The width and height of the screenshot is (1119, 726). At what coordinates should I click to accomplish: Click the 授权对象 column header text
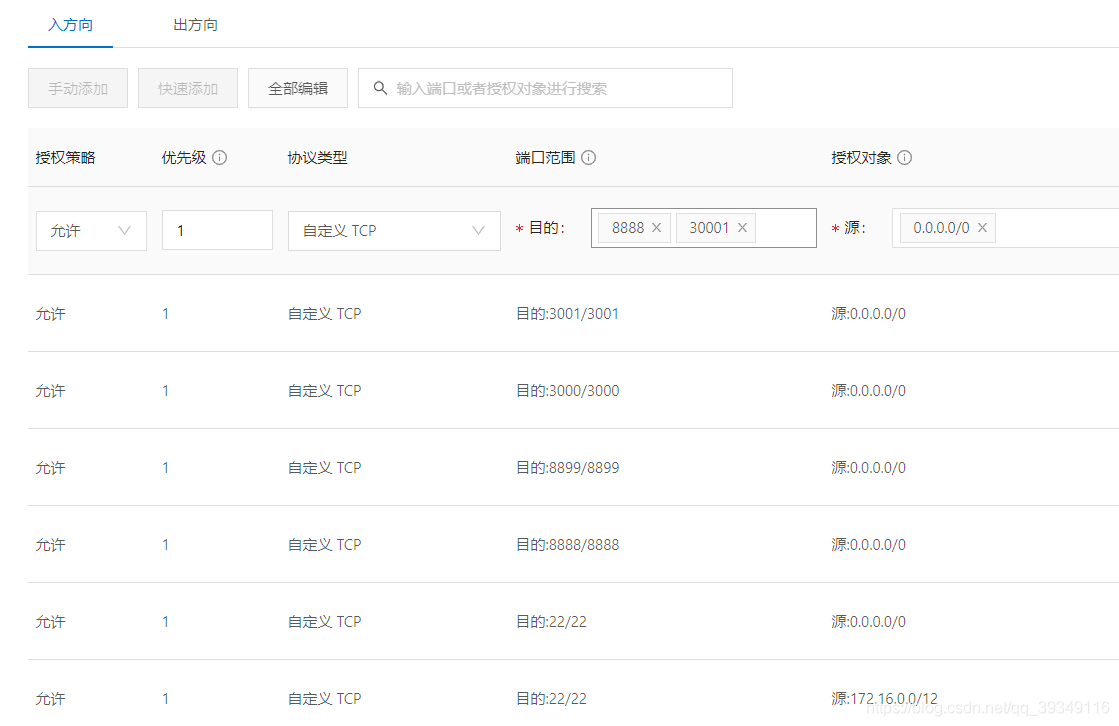coord(861,158)
